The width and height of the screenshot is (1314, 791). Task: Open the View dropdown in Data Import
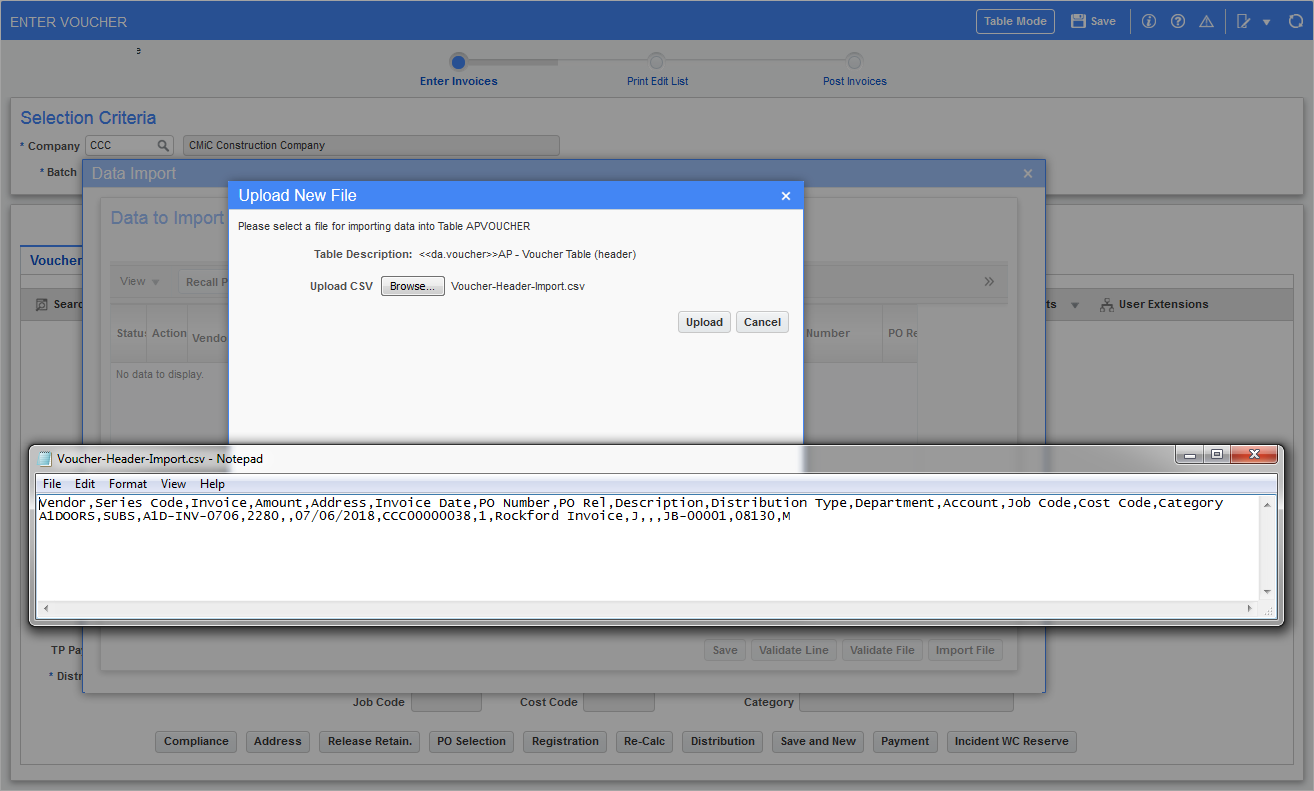[137, 281]
